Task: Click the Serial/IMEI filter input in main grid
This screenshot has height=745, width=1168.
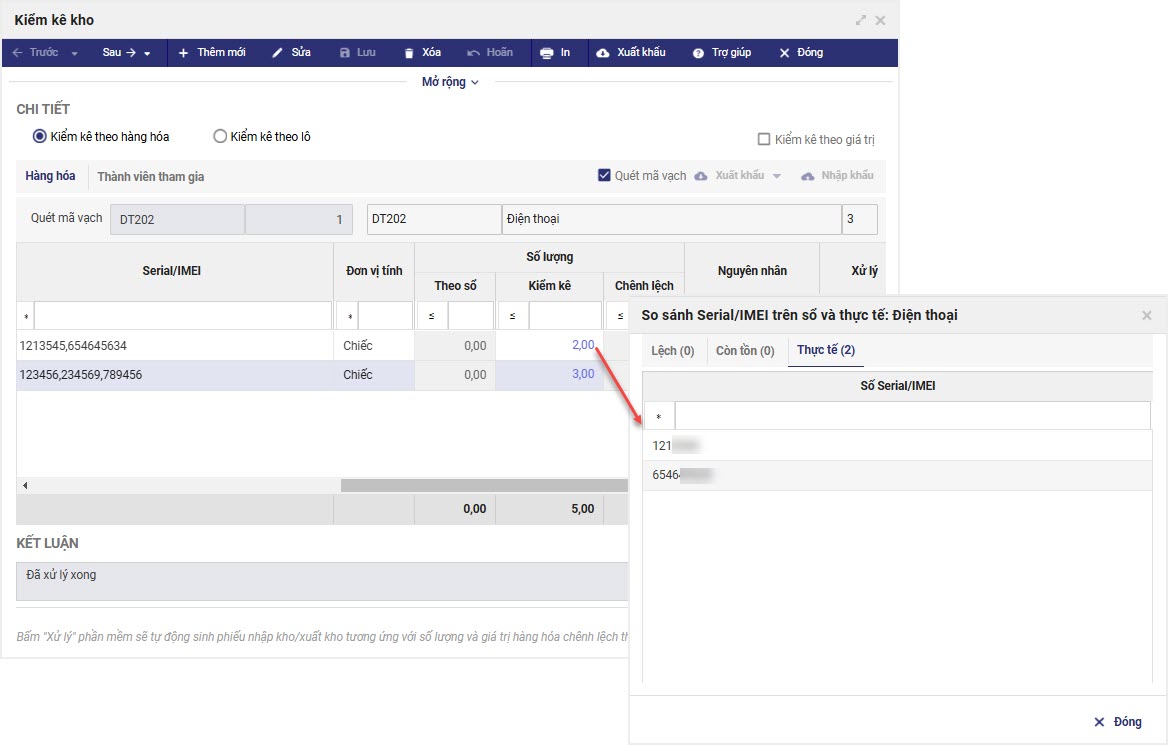Action: coord(182,316)
